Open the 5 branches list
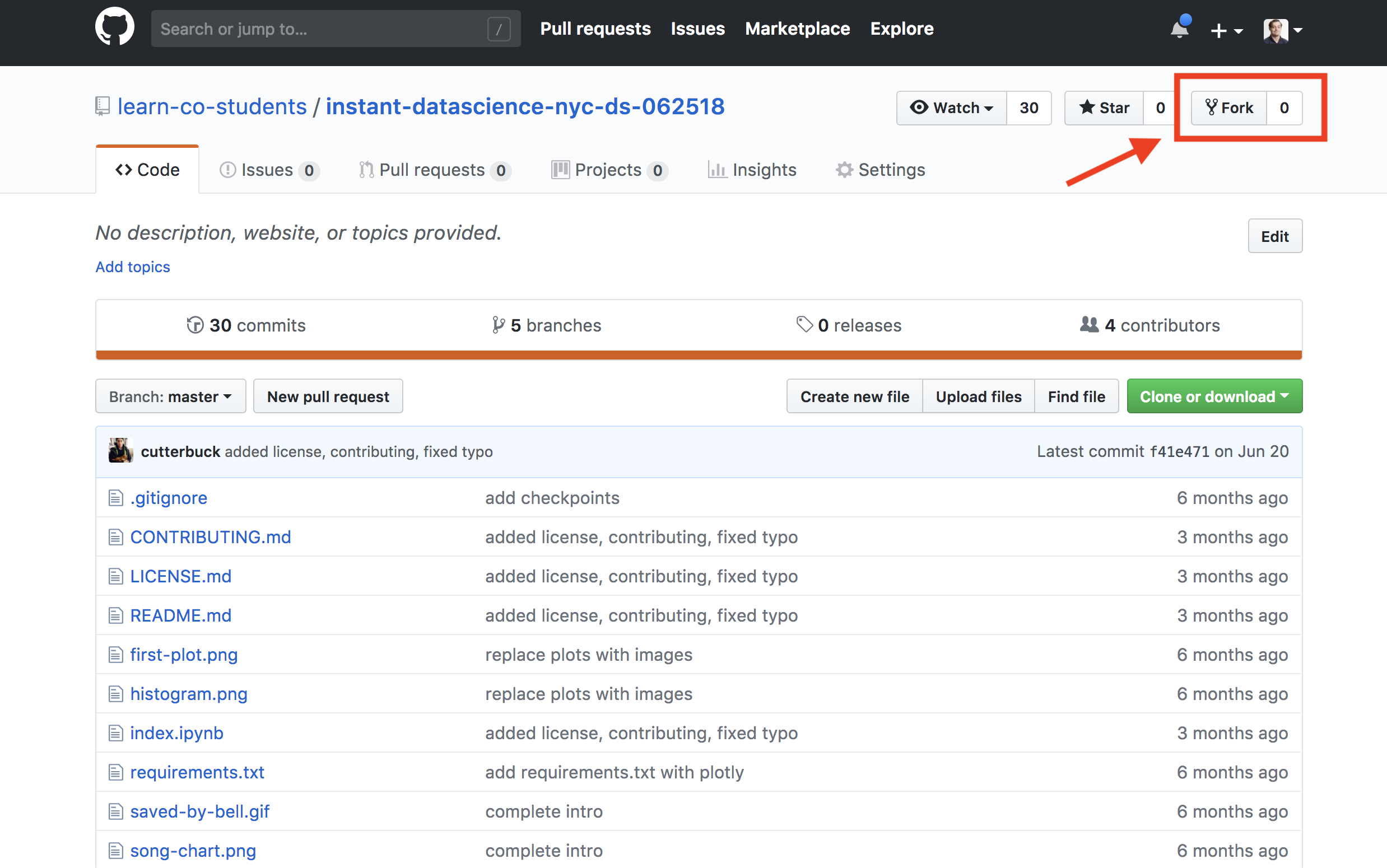Viewport: 1387px width, 868px height. [x=547, y=325]
